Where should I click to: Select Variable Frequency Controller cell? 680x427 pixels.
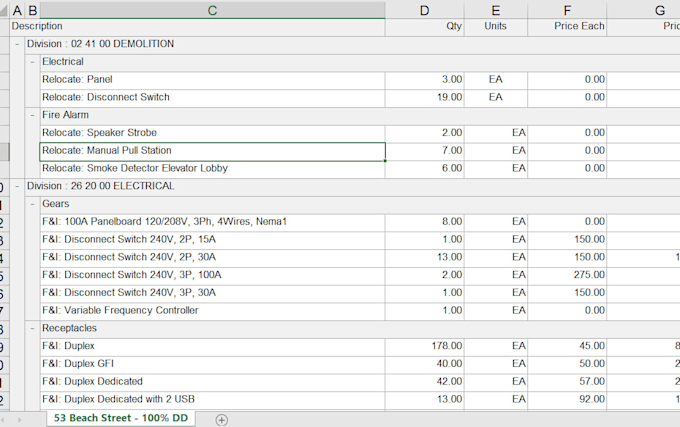tap(212, 310)
